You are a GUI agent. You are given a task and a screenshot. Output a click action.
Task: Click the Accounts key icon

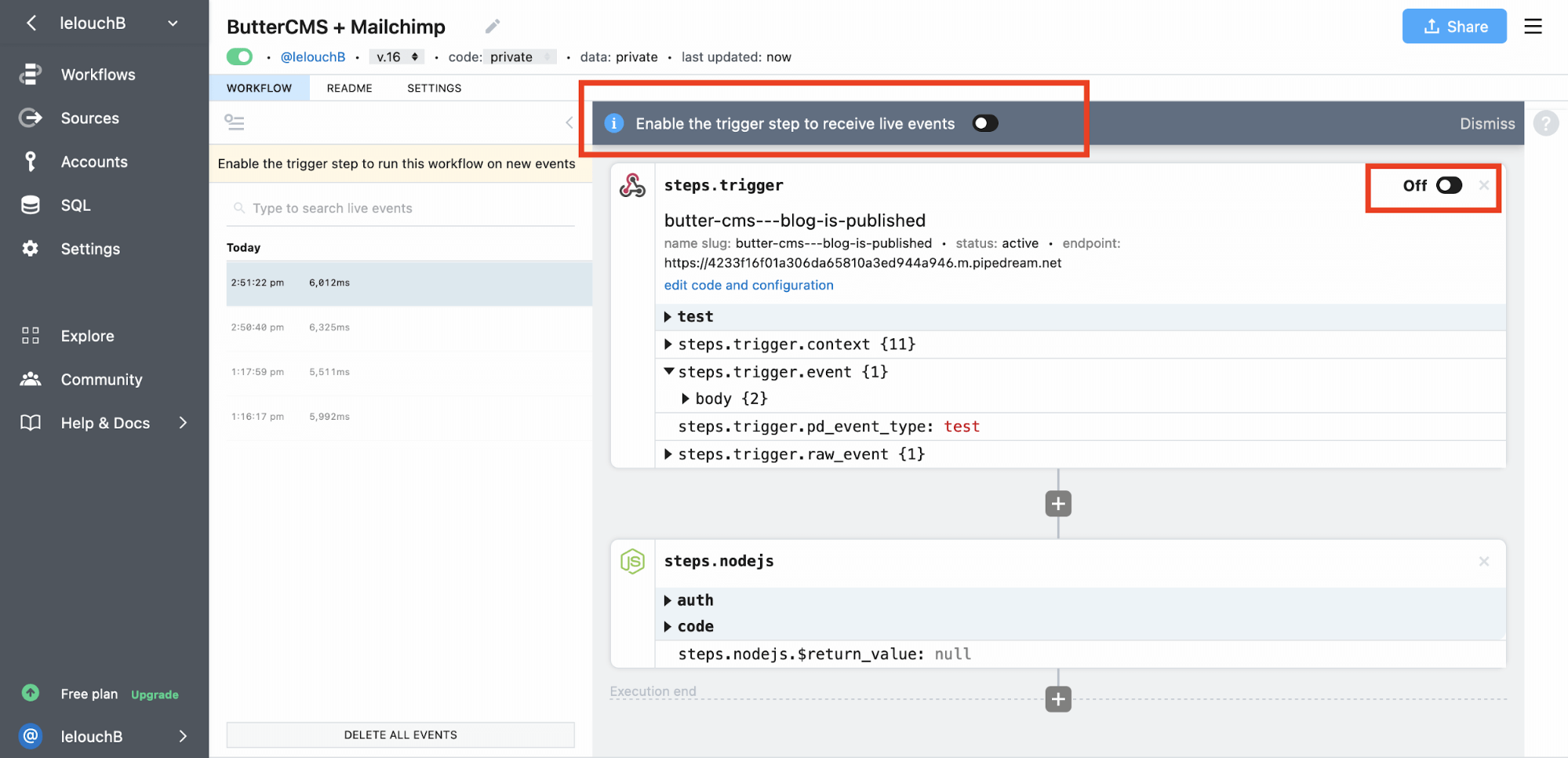(31, 162)
